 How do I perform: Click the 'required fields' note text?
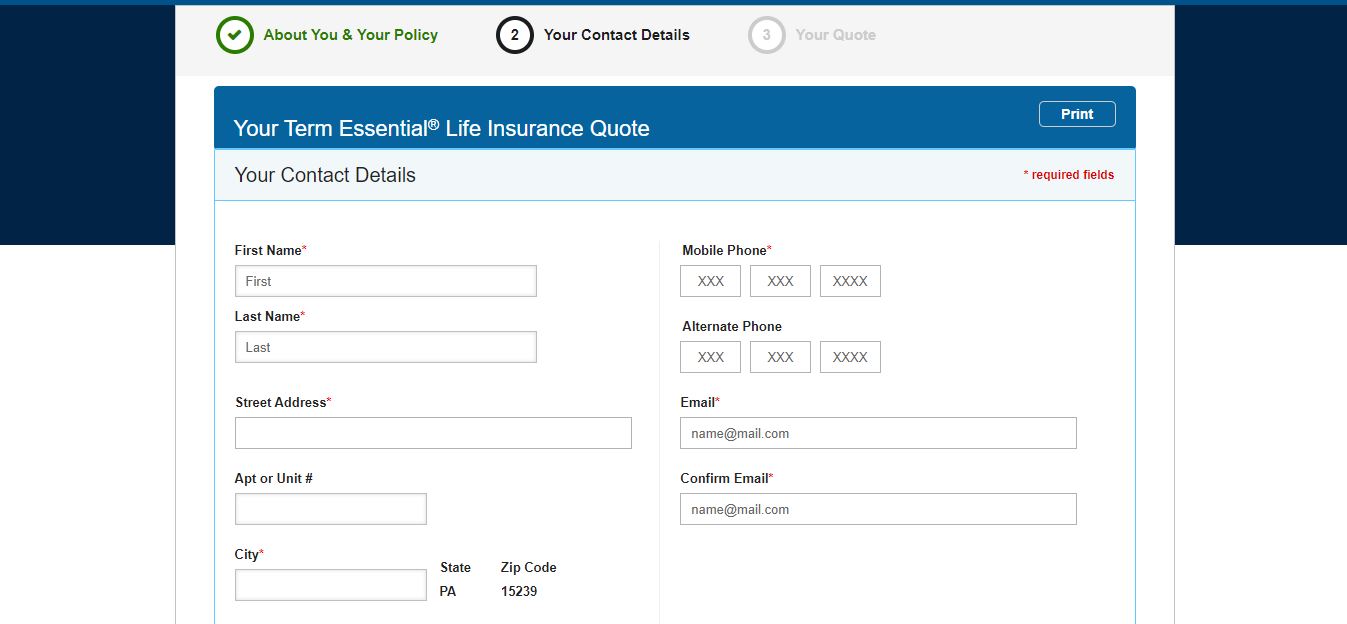tap(1068, 175)
